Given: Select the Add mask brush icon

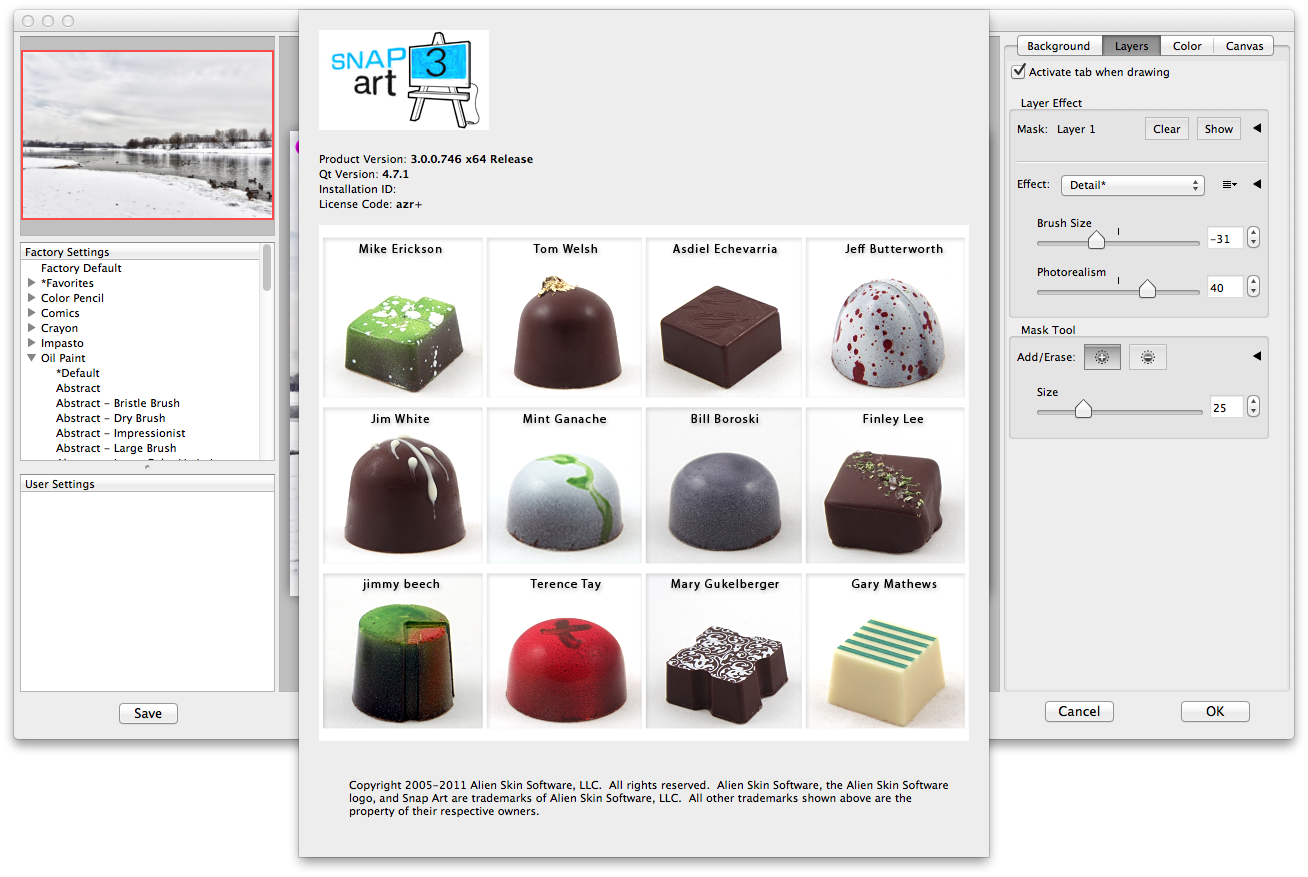Looking at the screenshot, I should [1102, 357].
